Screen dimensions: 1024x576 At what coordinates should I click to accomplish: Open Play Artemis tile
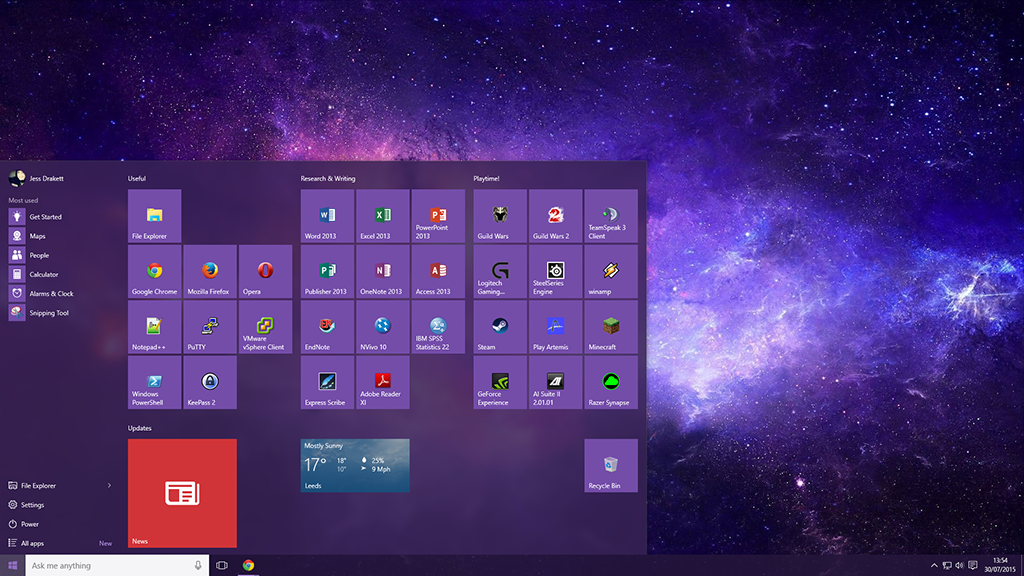[x=556, y=327]
